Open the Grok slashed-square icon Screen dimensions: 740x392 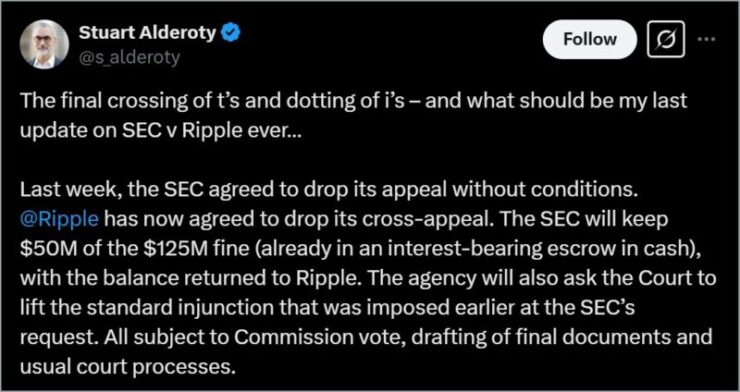click(666, 39)
